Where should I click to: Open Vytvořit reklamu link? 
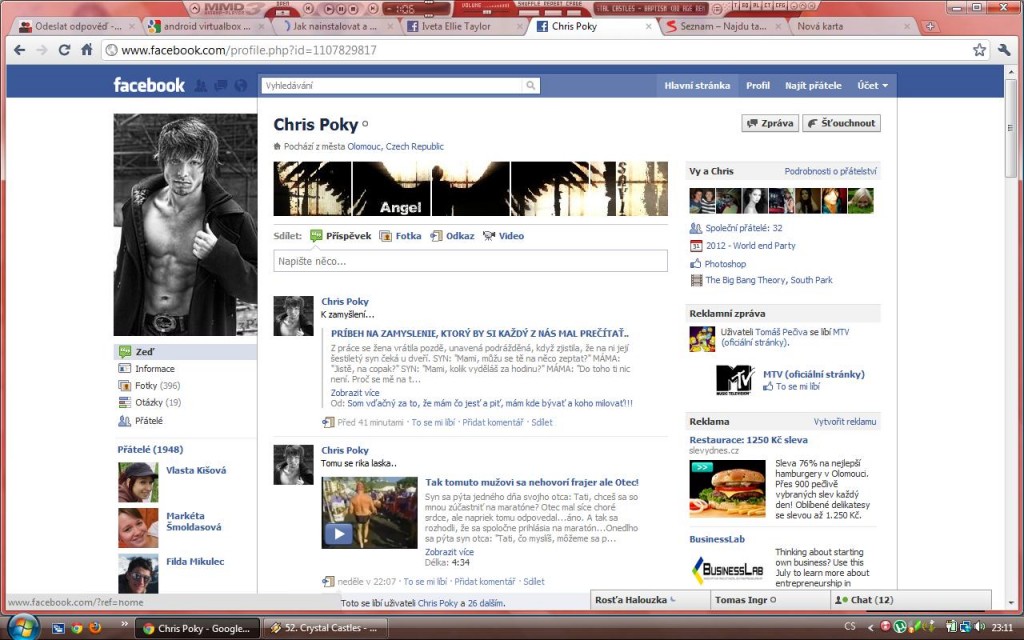pyautogui.click(x=845, y=422)
